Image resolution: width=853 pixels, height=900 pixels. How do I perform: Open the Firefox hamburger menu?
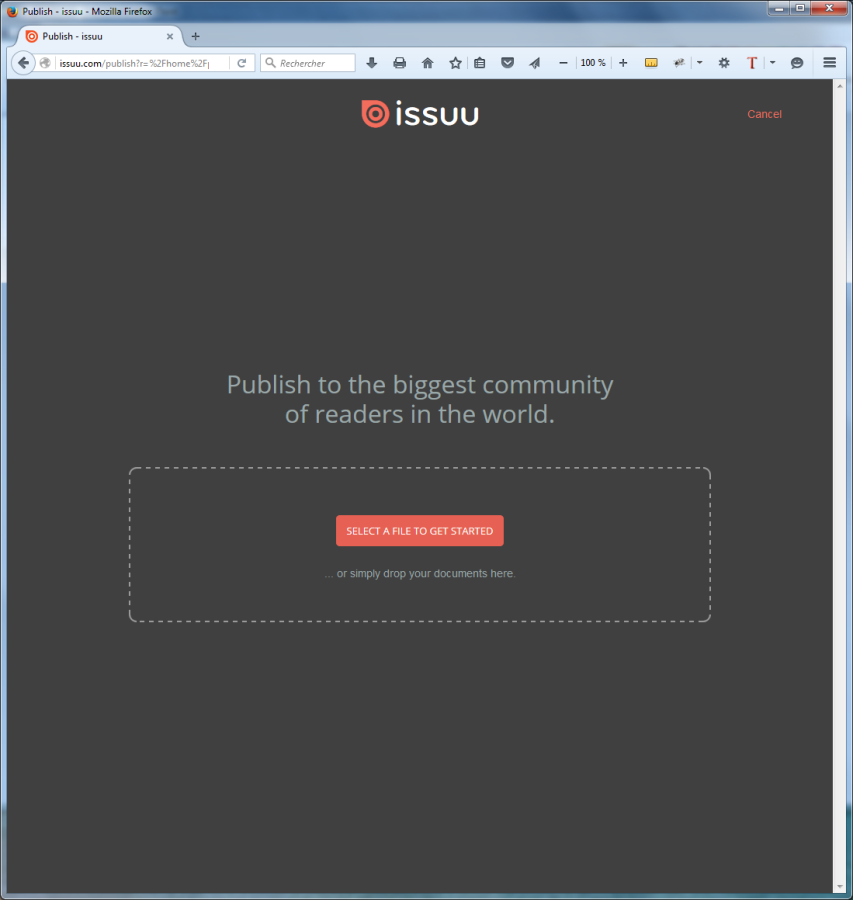[829, 63]
